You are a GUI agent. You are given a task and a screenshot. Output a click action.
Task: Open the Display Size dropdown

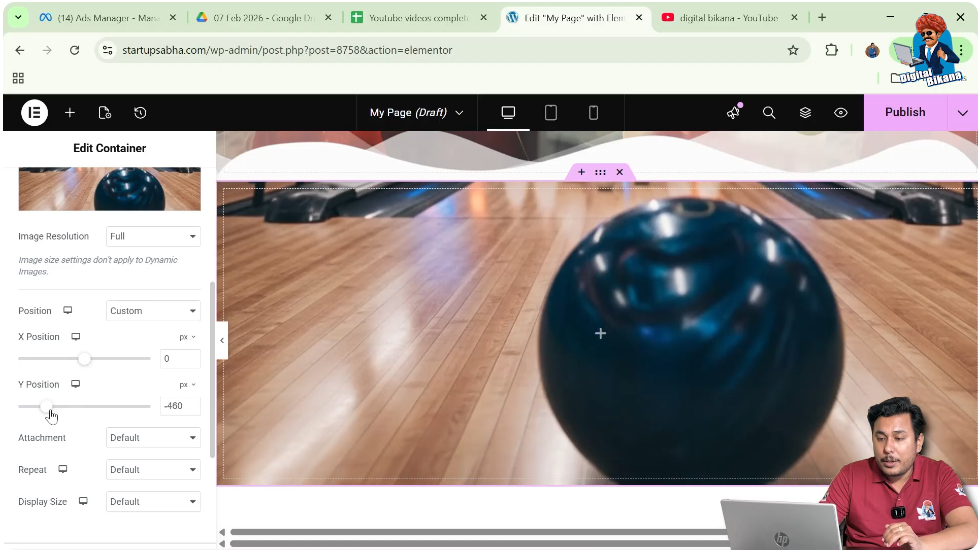click(x=153, y=502)
